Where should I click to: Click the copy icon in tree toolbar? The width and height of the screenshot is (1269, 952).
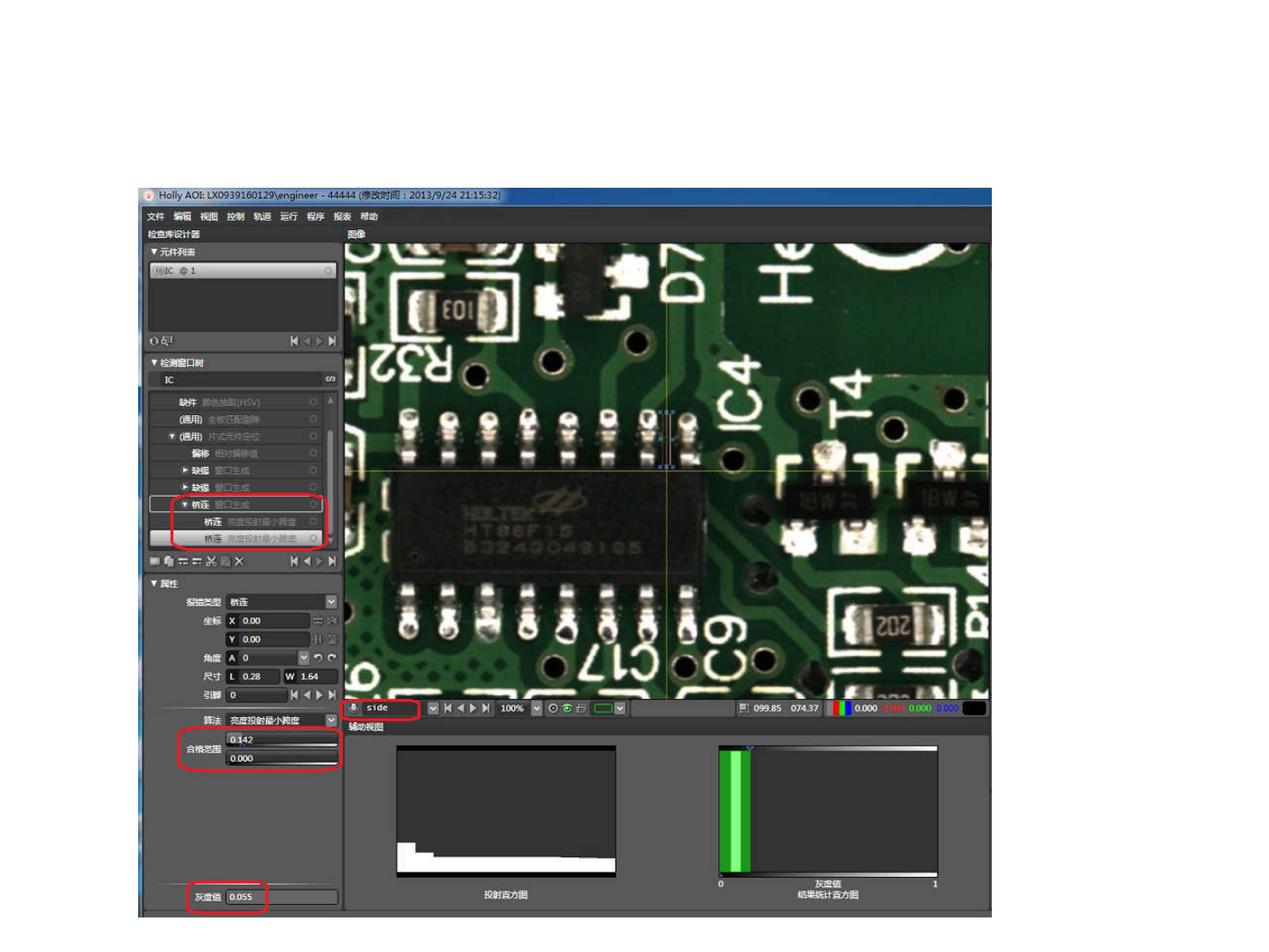pos(168,561)
